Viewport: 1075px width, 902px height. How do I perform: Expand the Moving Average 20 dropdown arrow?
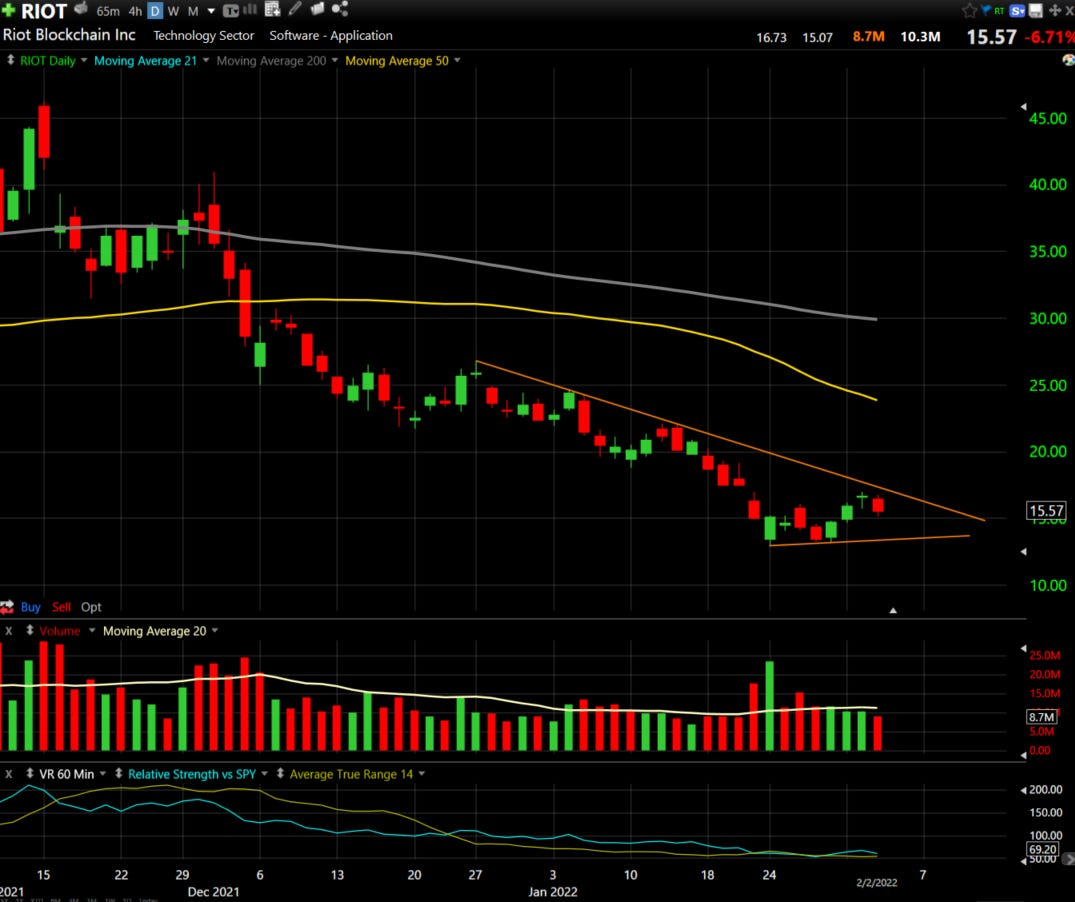click(215, 631)
